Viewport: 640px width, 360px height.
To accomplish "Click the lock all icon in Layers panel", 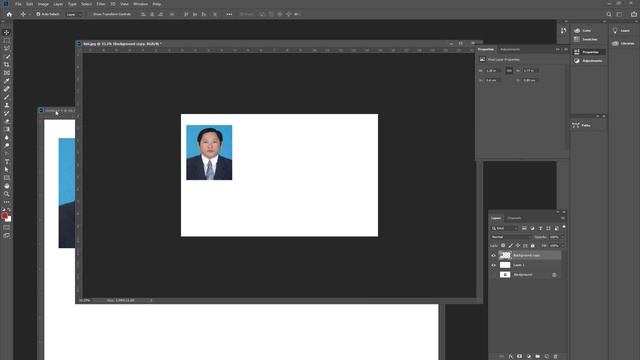I will click(533, 246).
